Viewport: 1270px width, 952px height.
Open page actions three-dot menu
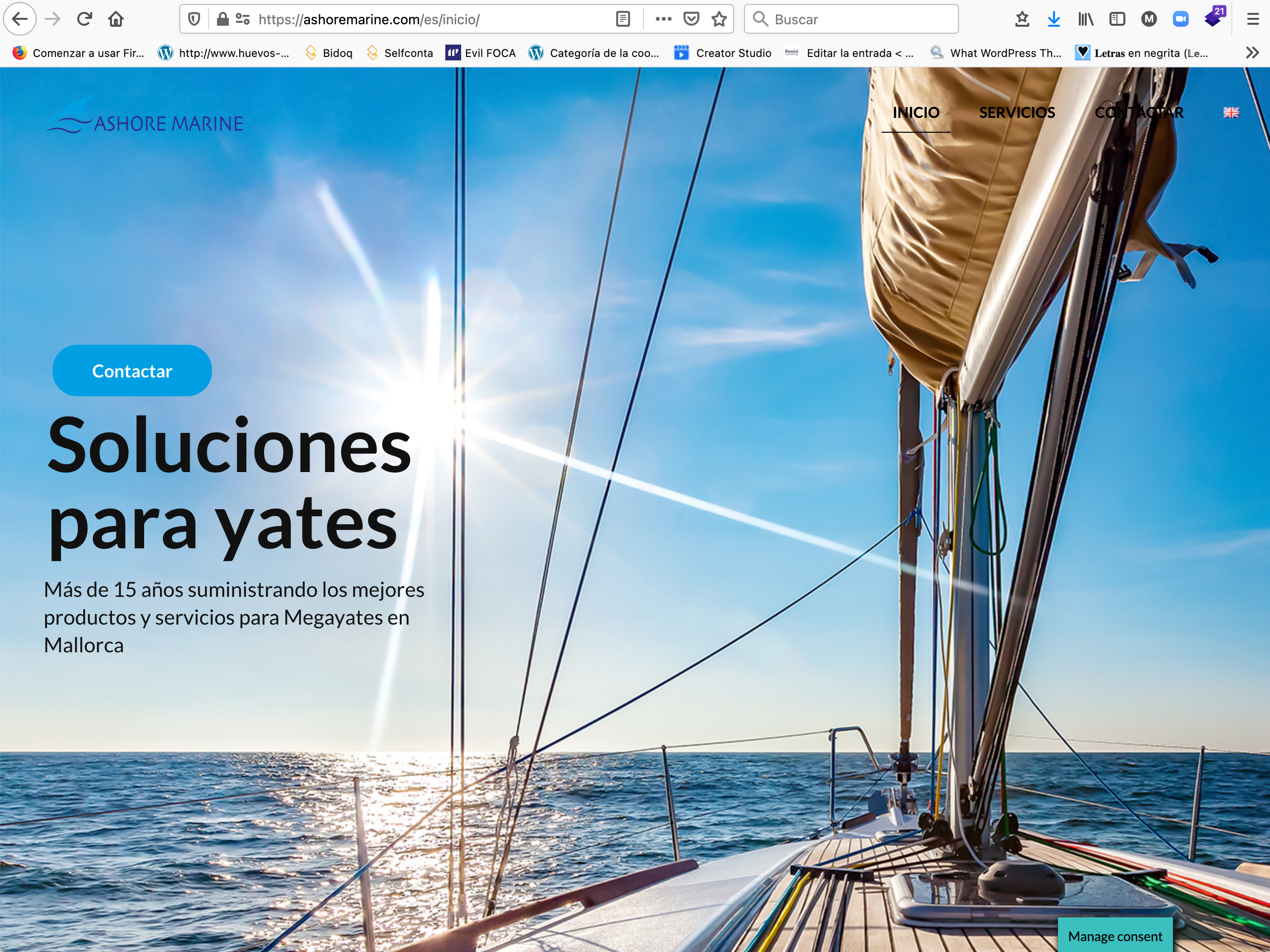pyautogui.click(x=663, y=19)
